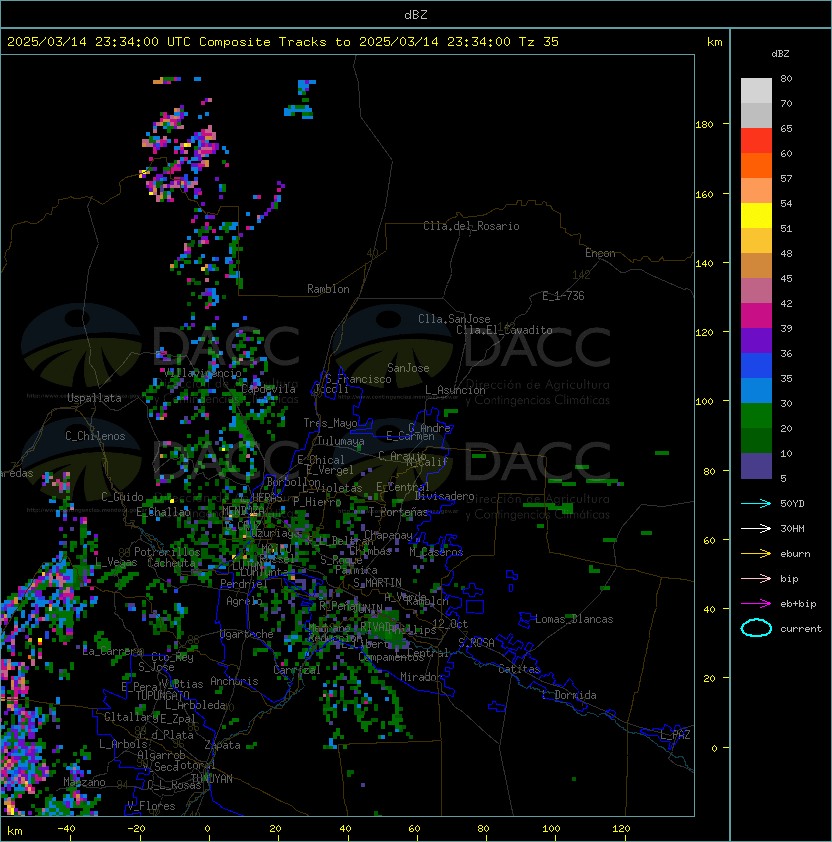
Task: Click the Potrerillos map label
Action: point(167,552)
